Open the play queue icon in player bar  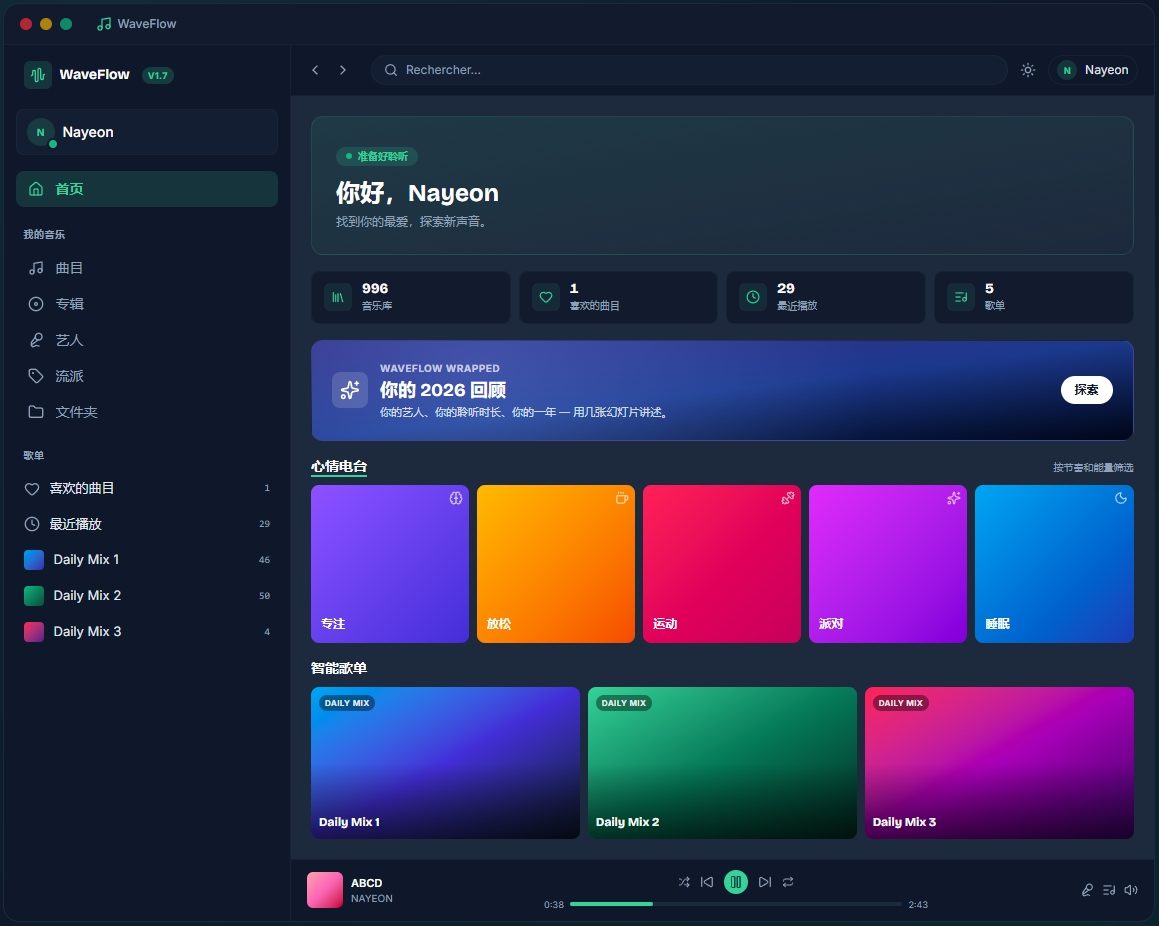click(x=1109, y=890)
